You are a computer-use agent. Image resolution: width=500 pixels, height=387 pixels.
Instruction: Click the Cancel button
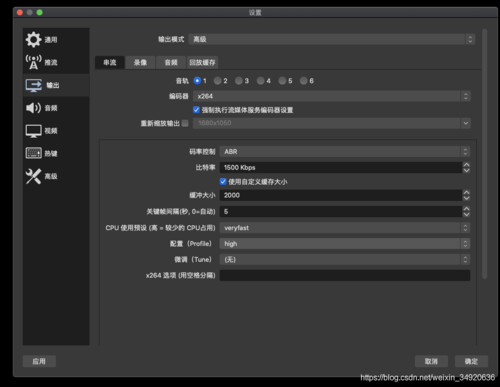click(x=431, y=361)
